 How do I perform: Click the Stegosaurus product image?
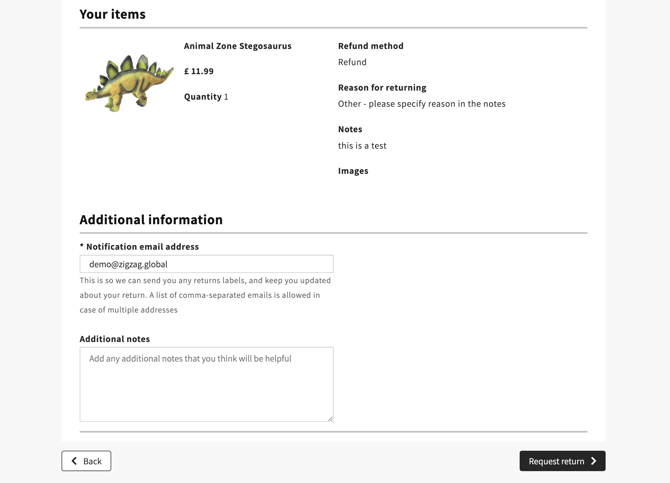coord(129,82)
